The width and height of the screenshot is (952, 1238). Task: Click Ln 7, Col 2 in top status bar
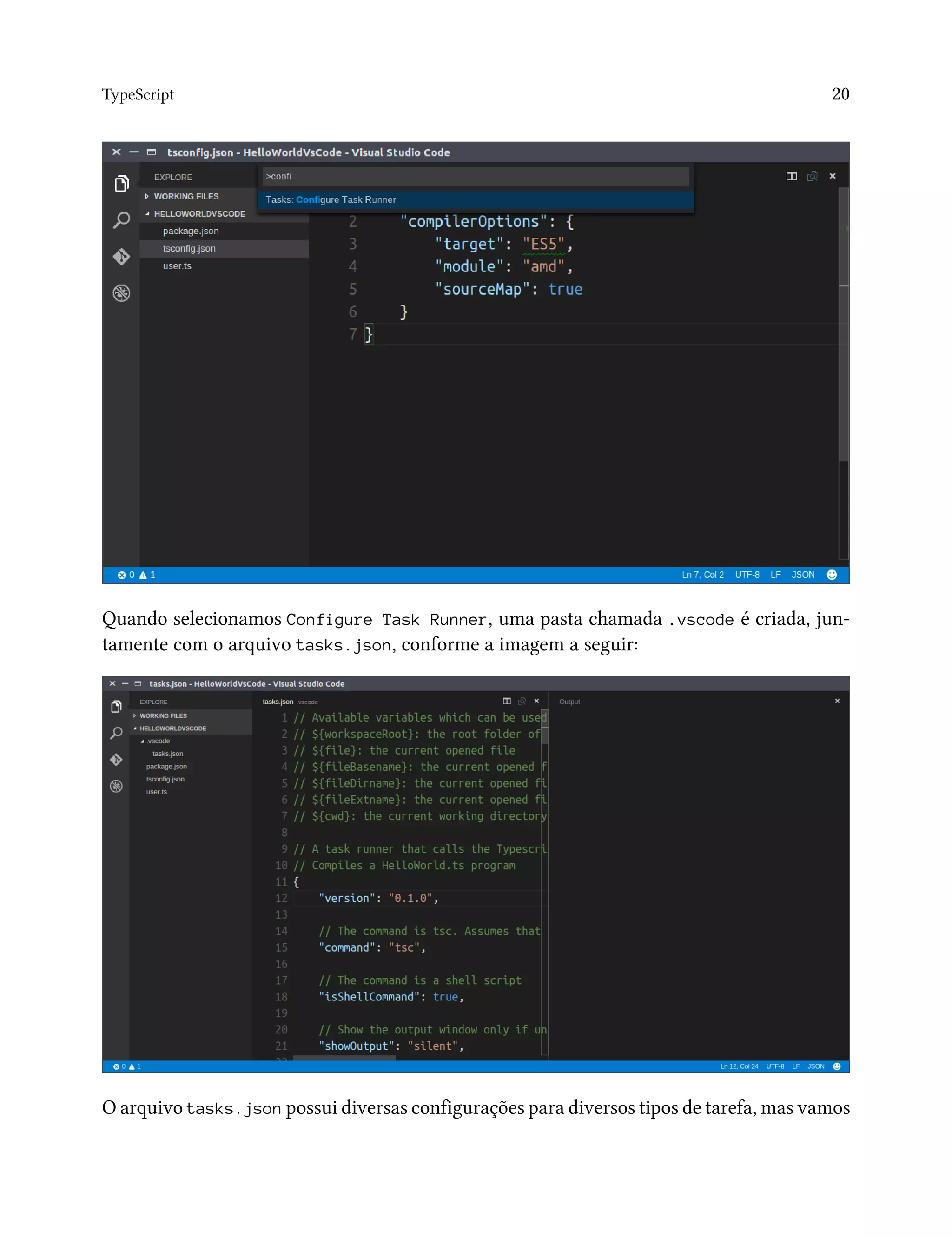pyautogui.click(x=703, y=575)
